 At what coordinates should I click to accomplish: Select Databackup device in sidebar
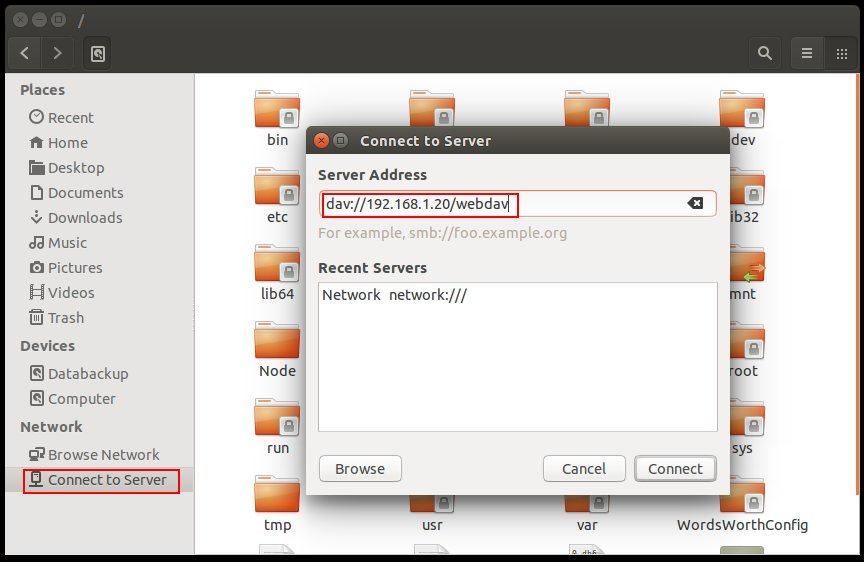coord(79,374)
